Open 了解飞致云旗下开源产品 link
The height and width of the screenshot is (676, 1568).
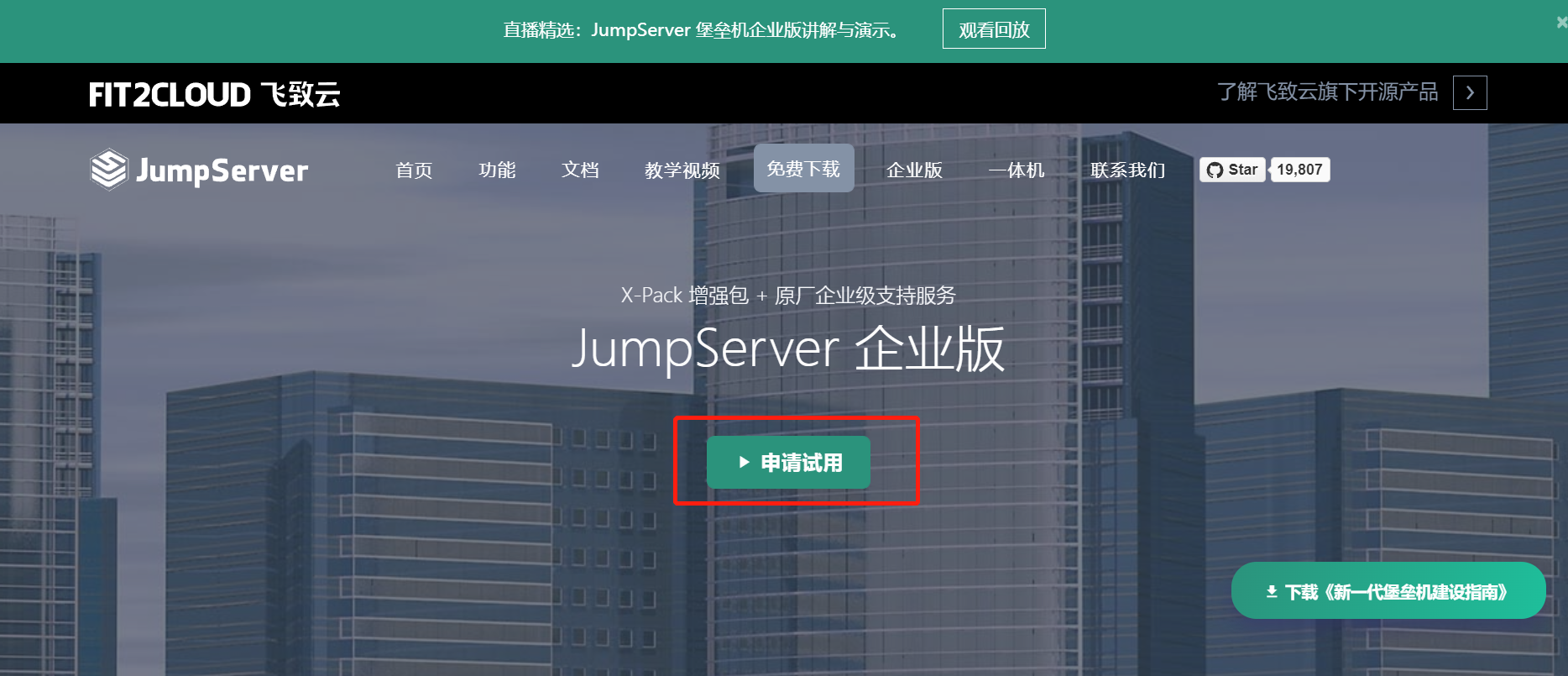point(1327,92)
